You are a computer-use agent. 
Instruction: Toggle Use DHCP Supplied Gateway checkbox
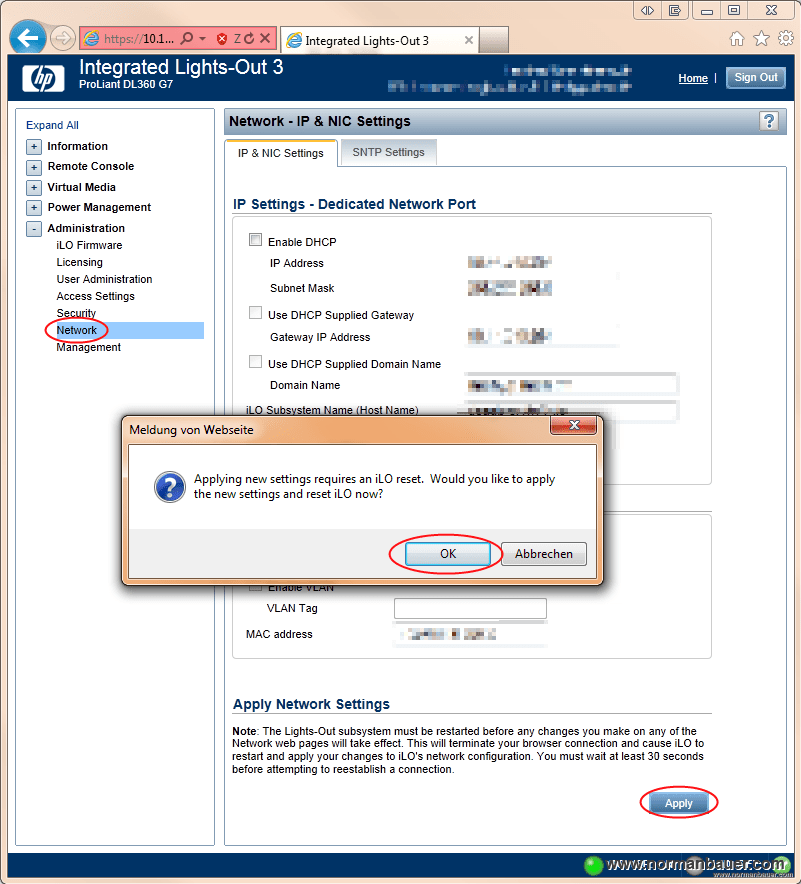255,313
